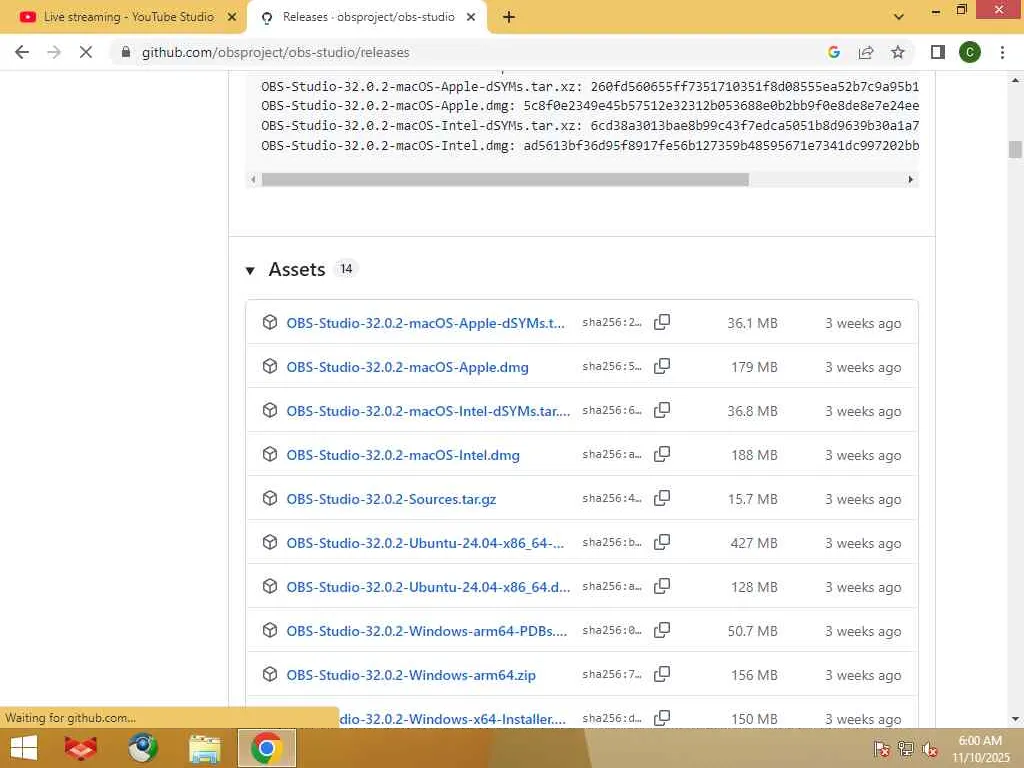Copy sha256 for Windows-arm64-PDBs asset

point(662,630)
